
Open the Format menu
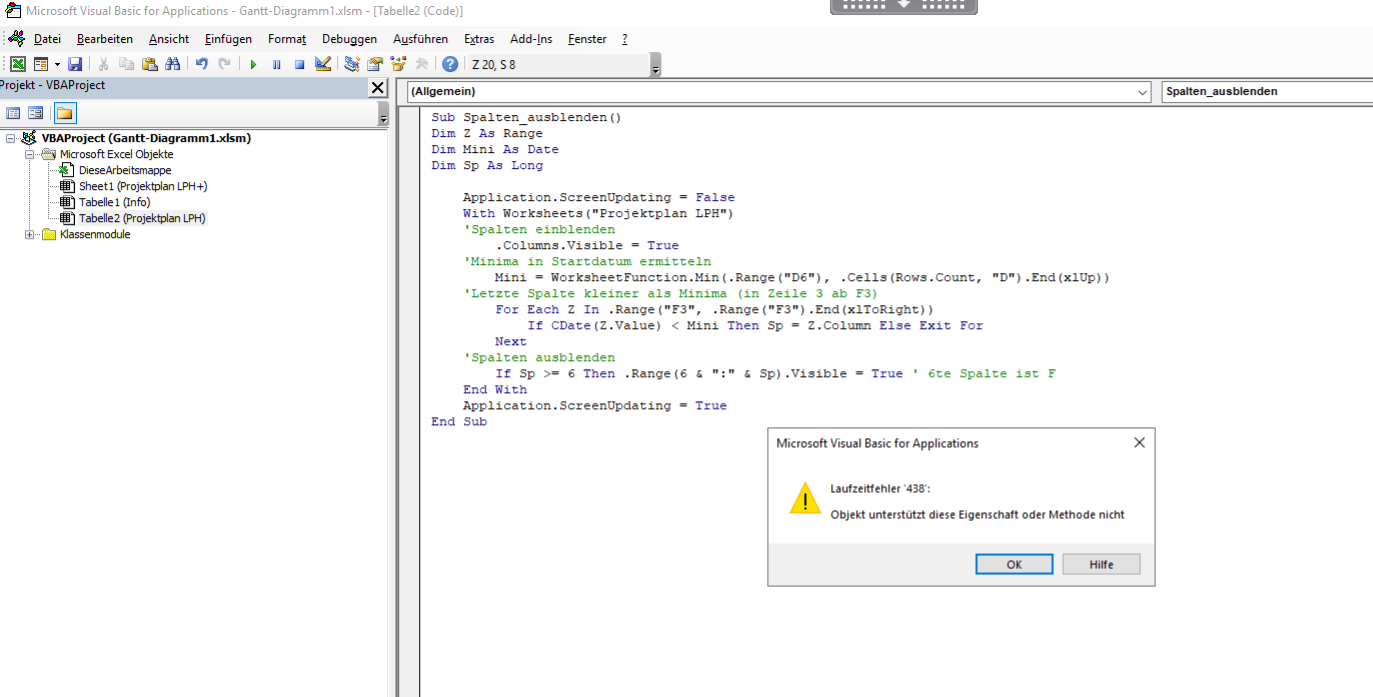point(287,39)
